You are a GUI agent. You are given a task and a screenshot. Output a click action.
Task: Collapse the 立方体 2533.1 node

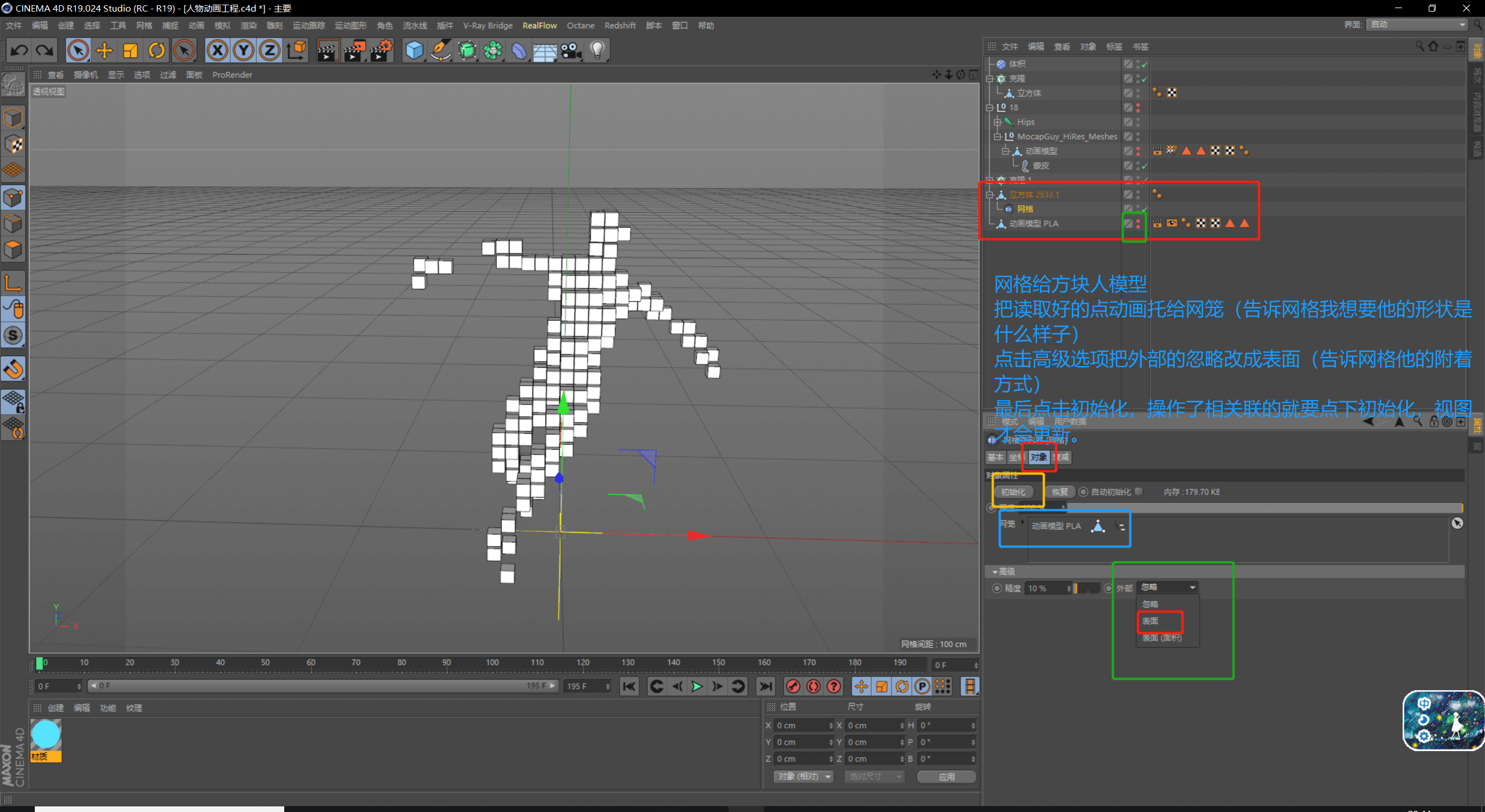point(990,195)
